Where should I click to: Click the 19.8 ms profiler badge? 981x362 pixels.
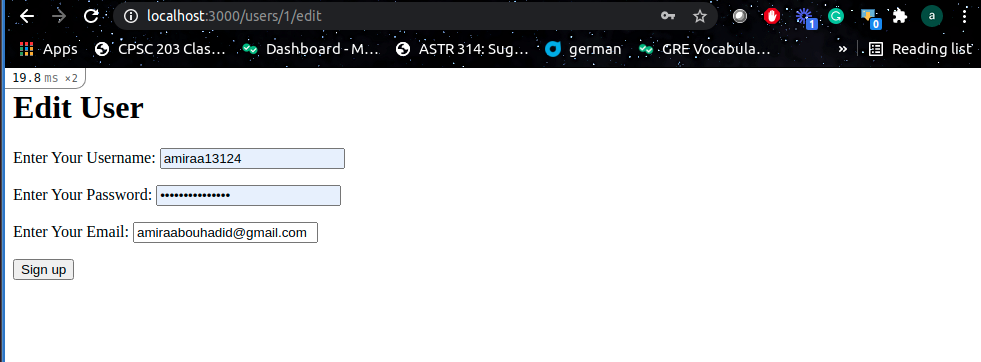click(x=45, y=78)
